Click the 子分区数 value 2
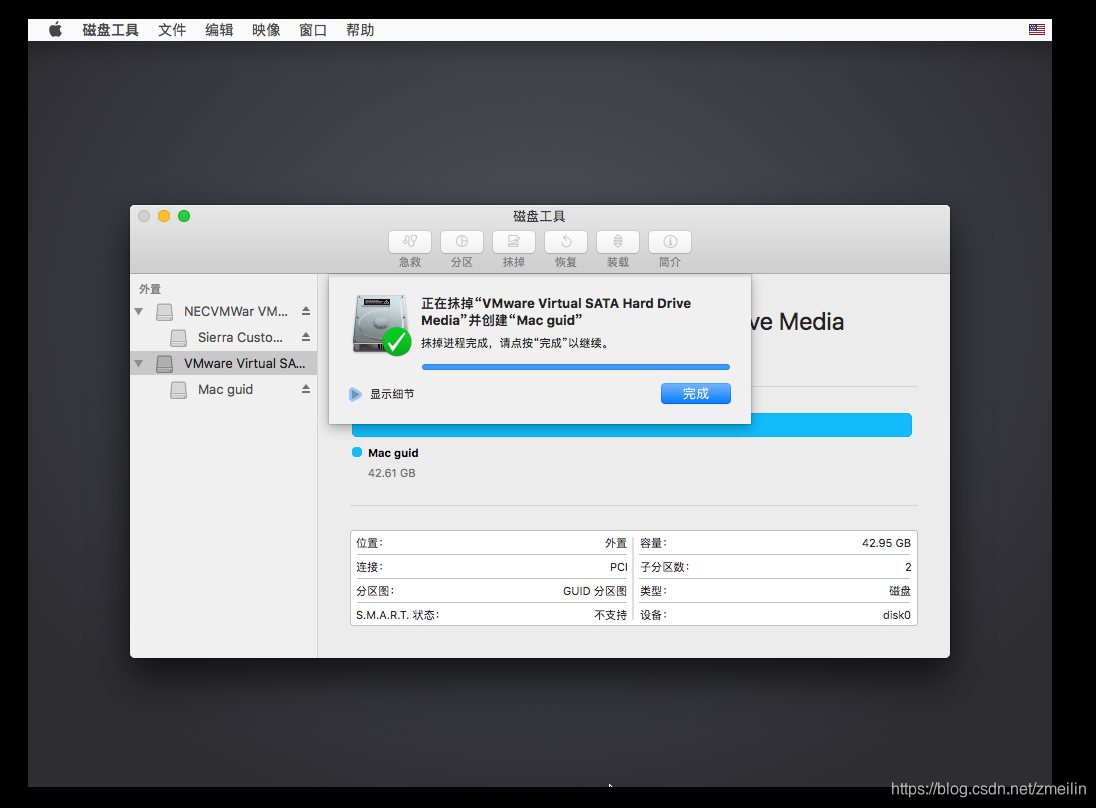 click(908, 567)
